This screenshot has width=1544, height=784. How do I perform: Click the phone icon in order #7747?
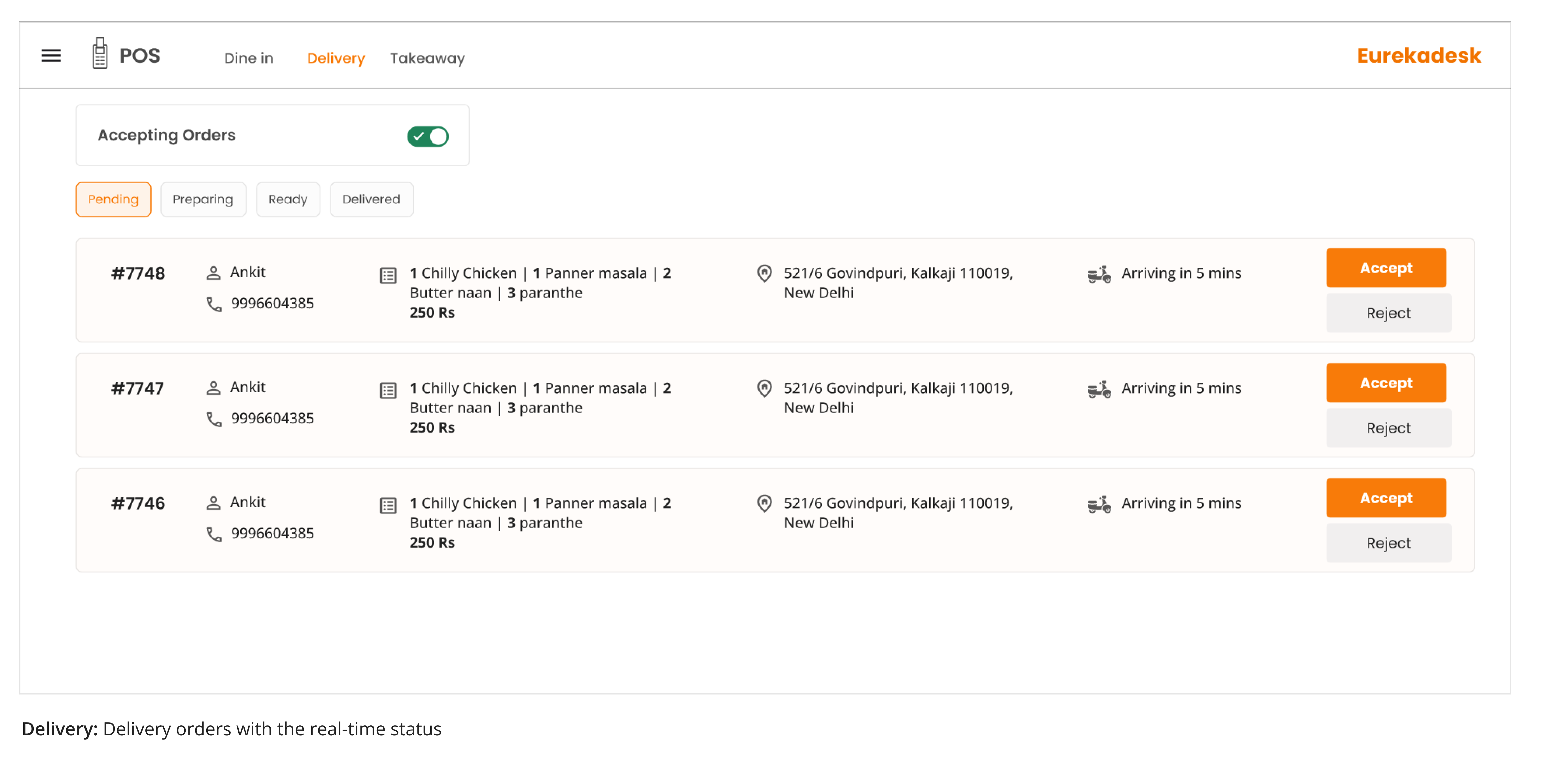(x=214, y=419)
